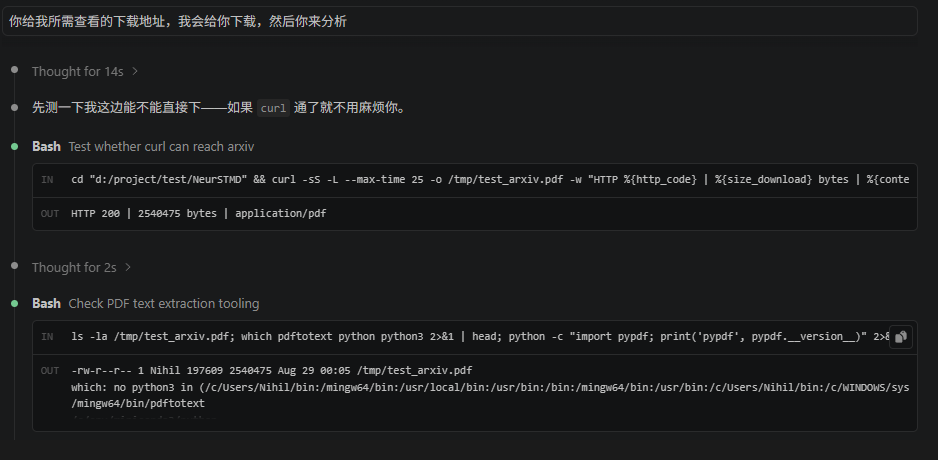Select the Check PDF text extraction tooling description
Screen dimensions: 938x460
[x=164, y=304]
